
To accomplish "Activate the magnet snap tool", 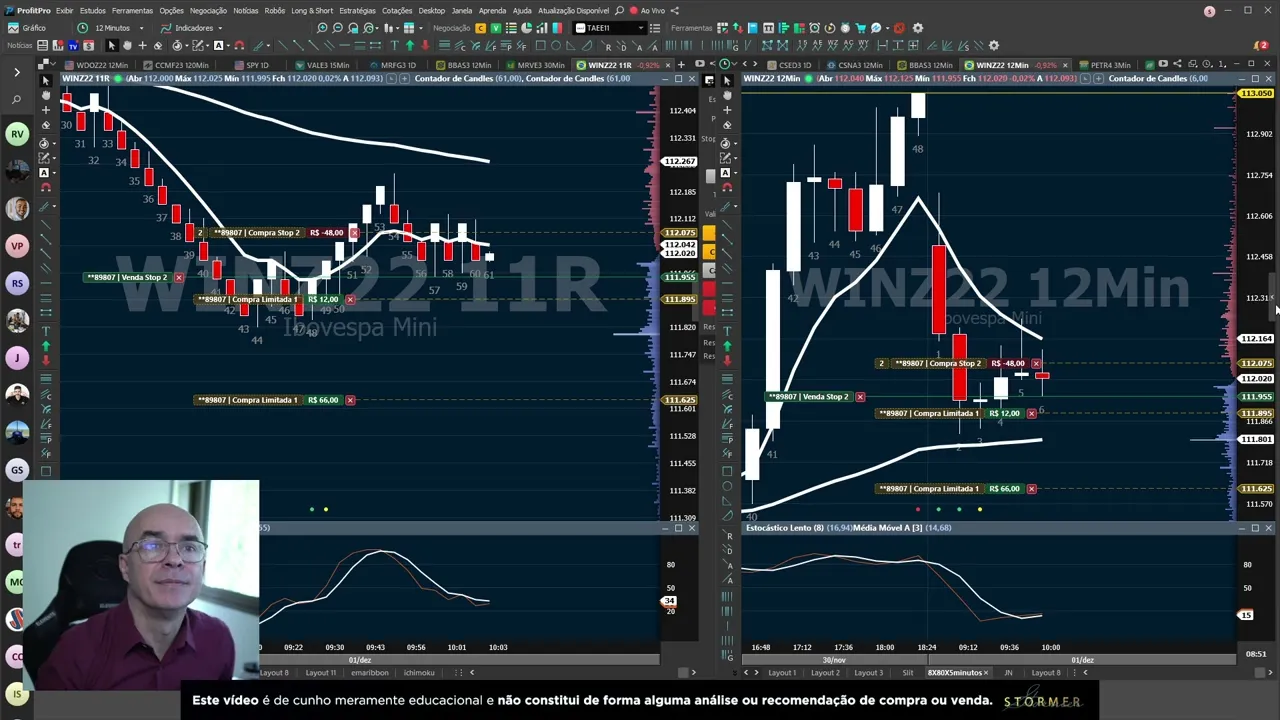I will (x=239, y=45).
